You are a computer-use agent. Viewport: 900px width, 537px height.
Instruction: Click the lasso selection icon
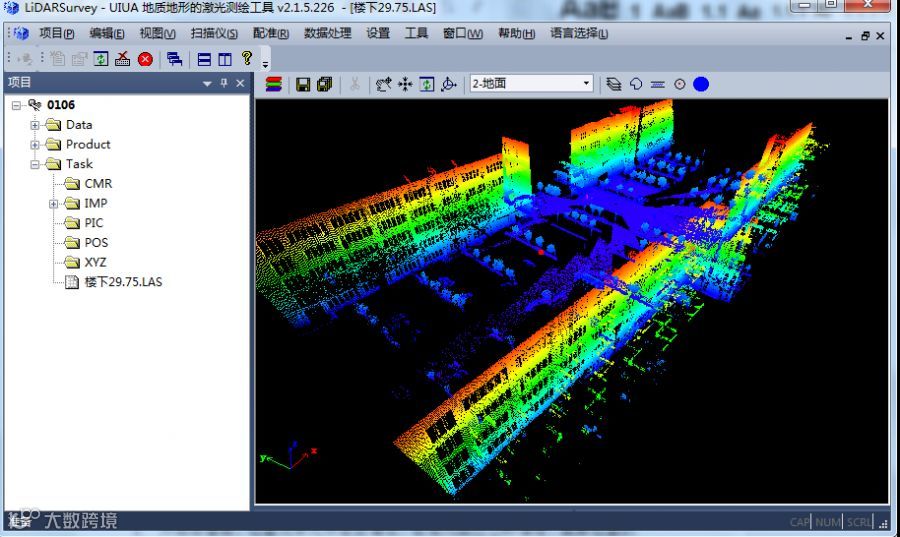coord(636,84)
